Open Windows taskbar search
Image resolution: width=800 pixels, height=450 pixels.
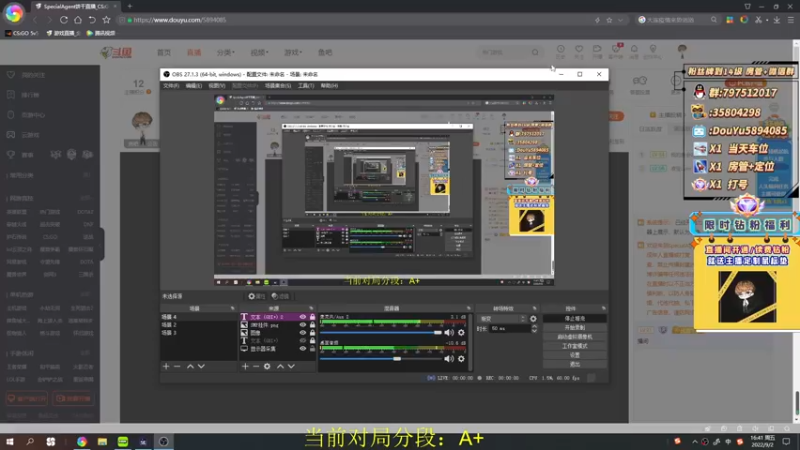coord(30,442)
